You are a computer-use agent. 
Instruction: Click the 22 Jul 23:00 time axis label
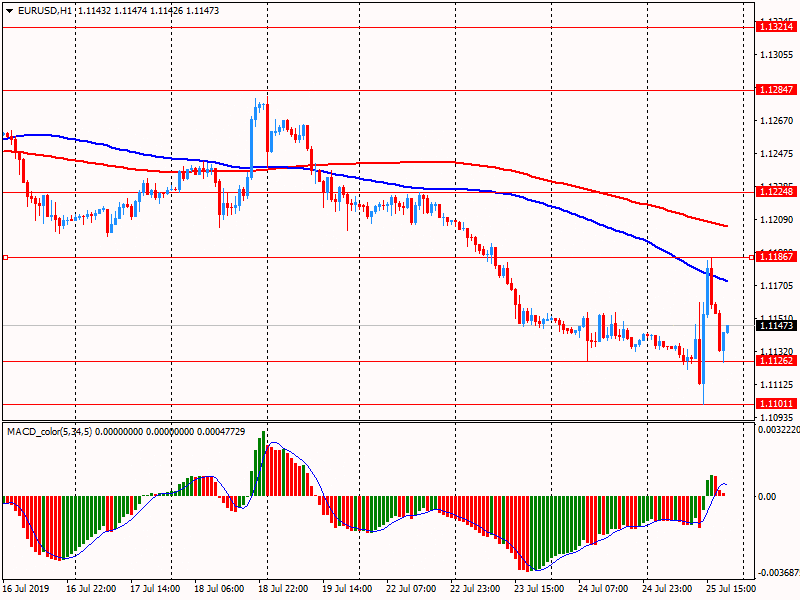coord(475,588)
